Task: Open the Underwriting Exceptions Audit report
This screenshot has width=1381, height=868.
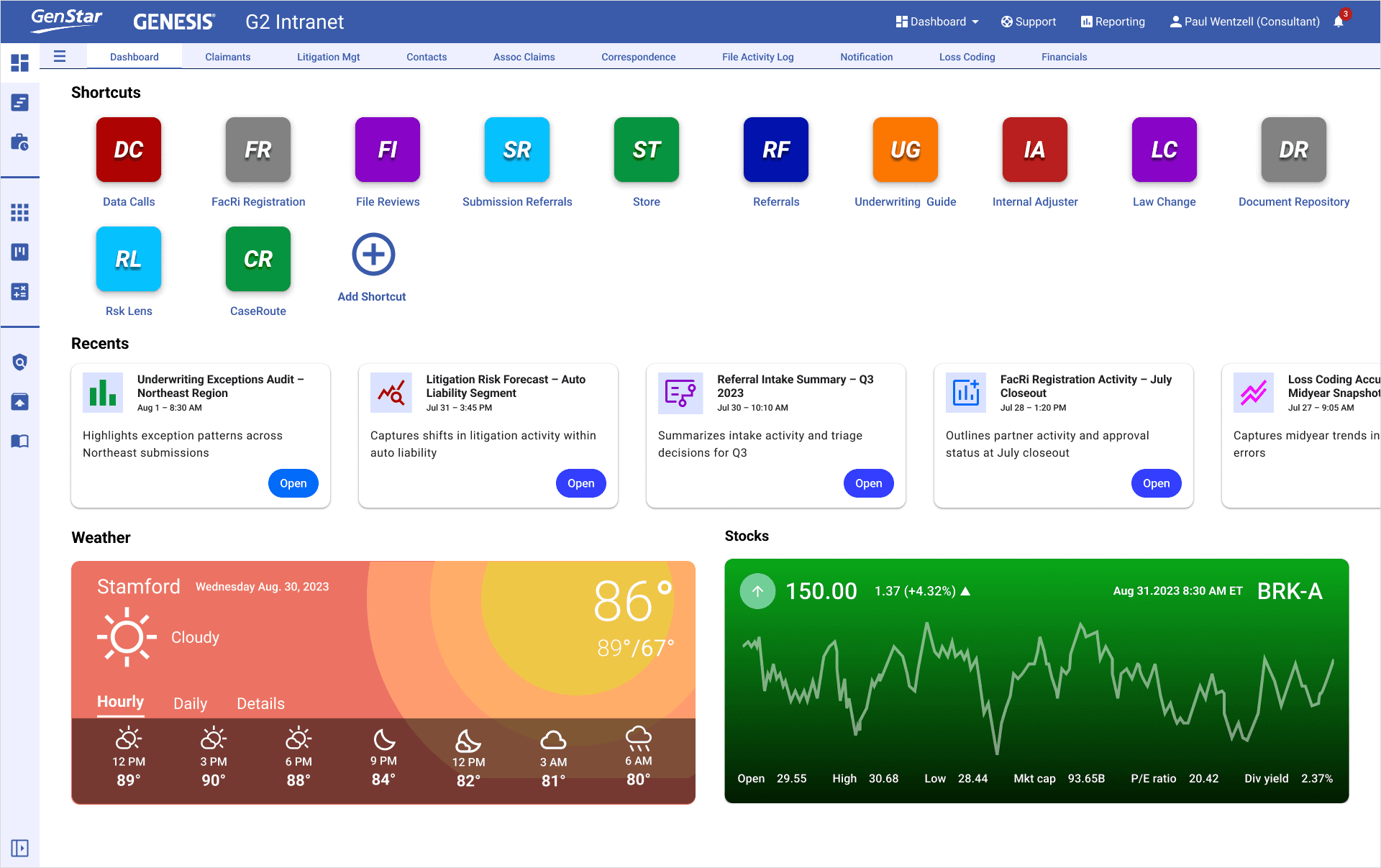Action: [x=293, y=483]
